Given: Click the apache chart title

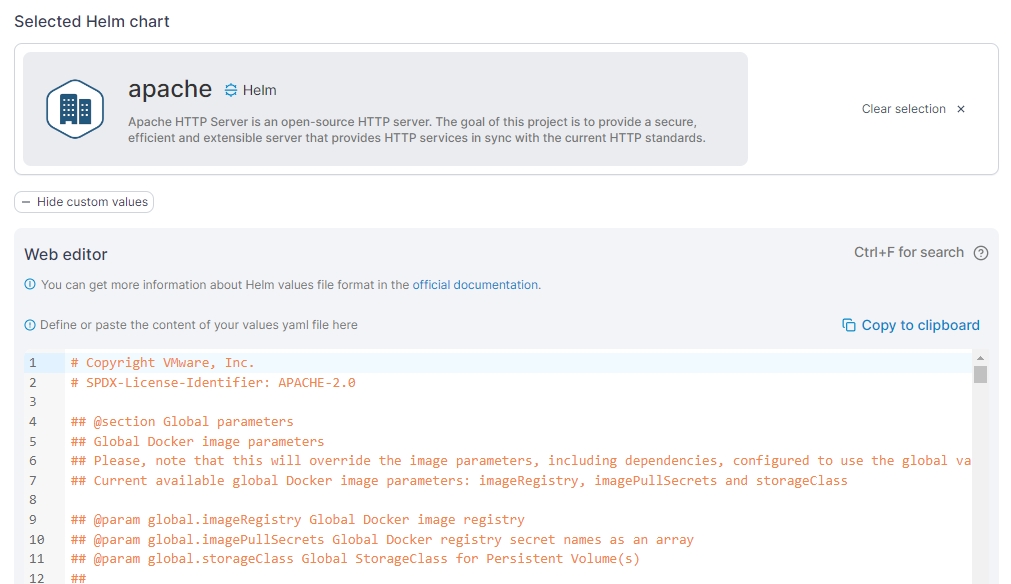Looking at the screenshot, I should 170,89.
